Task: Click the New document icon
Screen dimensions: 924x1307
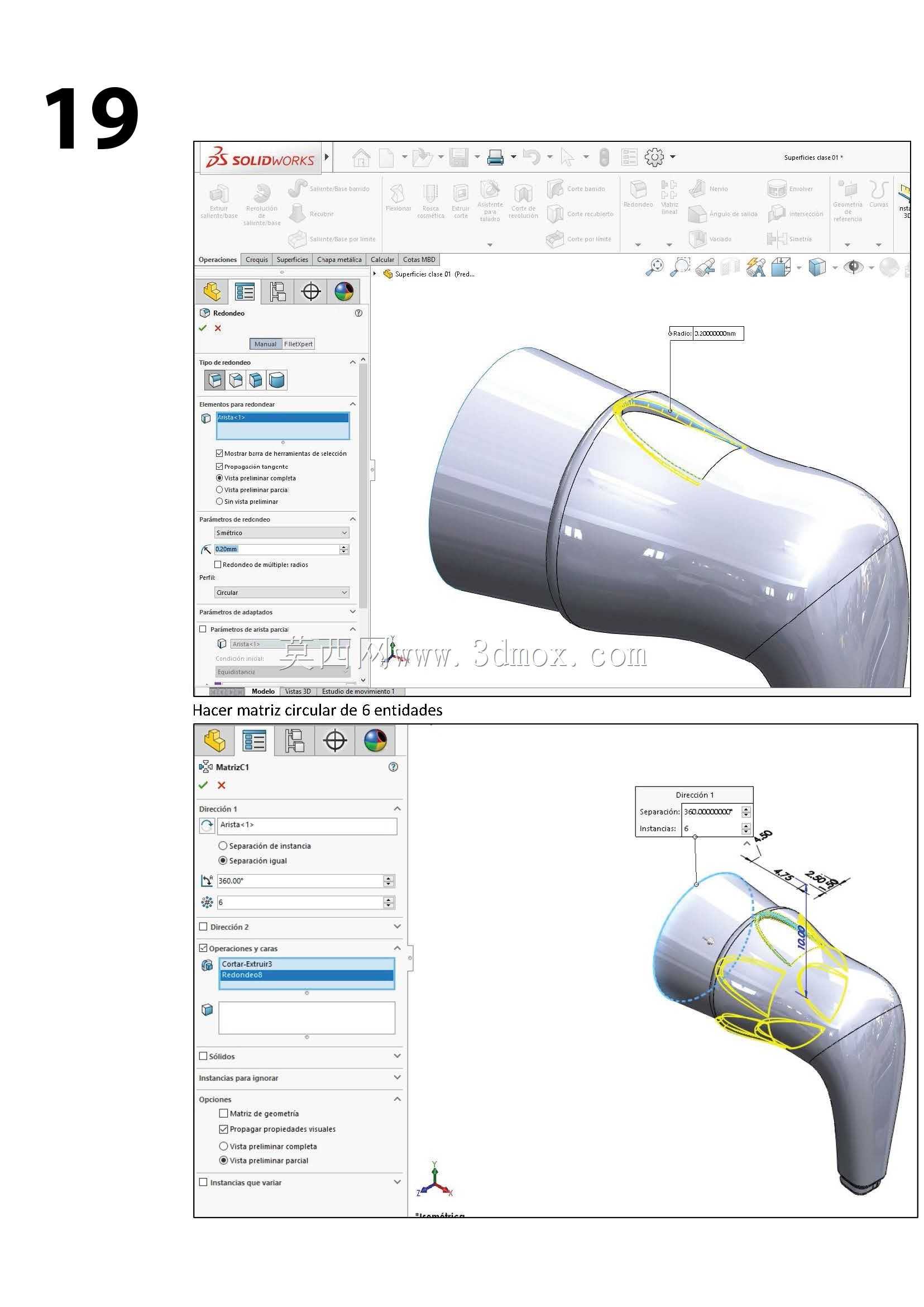Action: tap(386, 157)
